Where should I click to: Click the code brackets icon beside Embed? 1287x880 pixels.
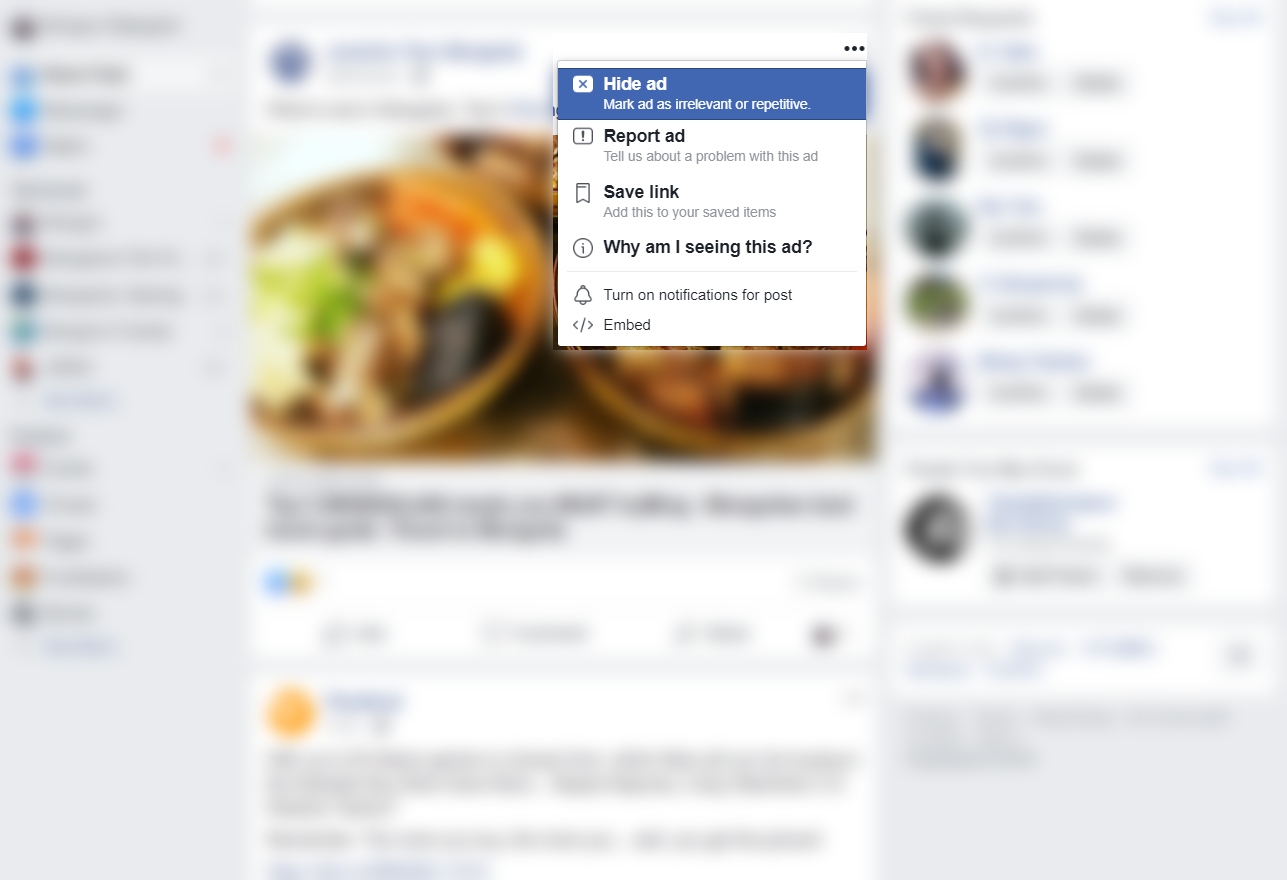coord(583,325)
